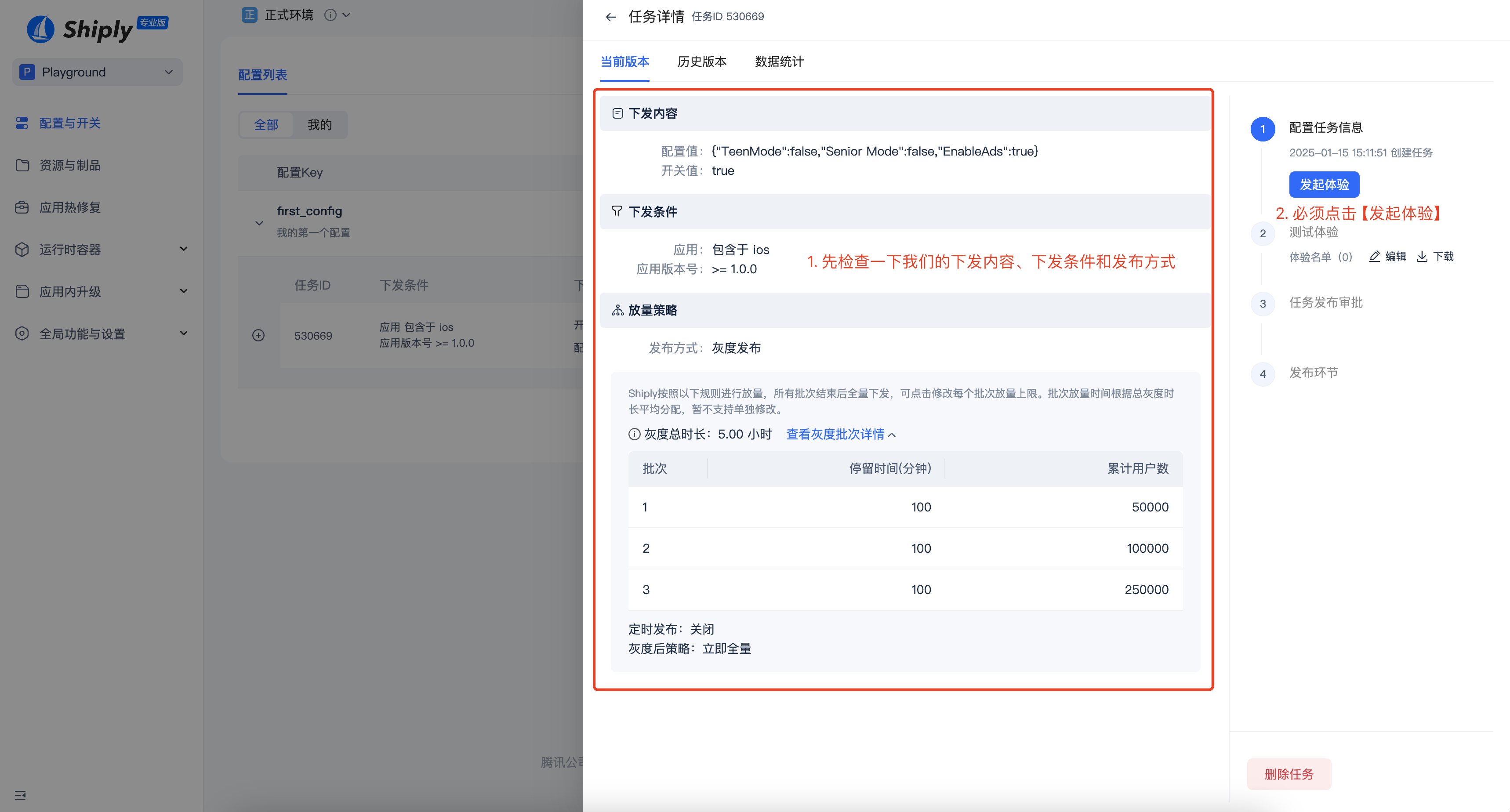1510x812 pixels.
Task: Select the 资源与制品 sidebar icon
Action: [x=22, y=165]
